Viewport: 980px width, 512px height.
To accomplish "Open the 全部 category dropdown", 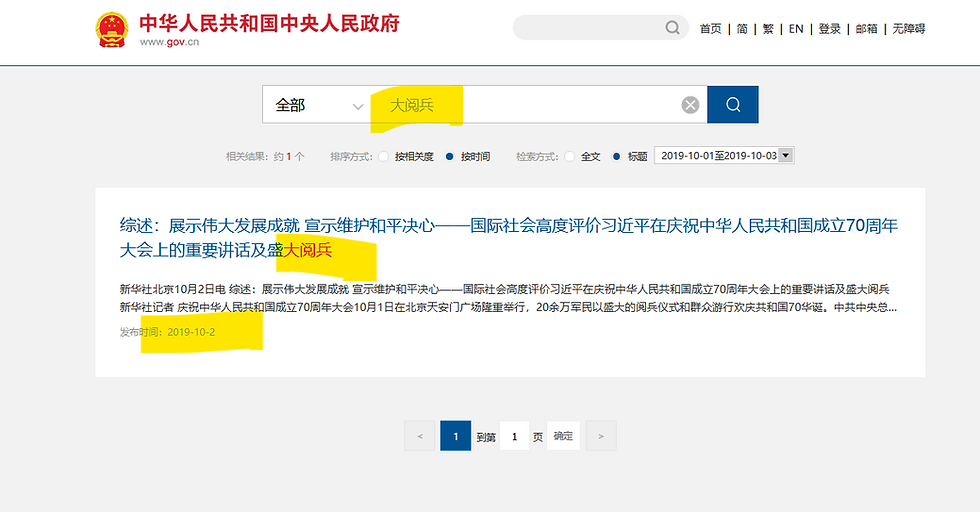I will 318,105.
